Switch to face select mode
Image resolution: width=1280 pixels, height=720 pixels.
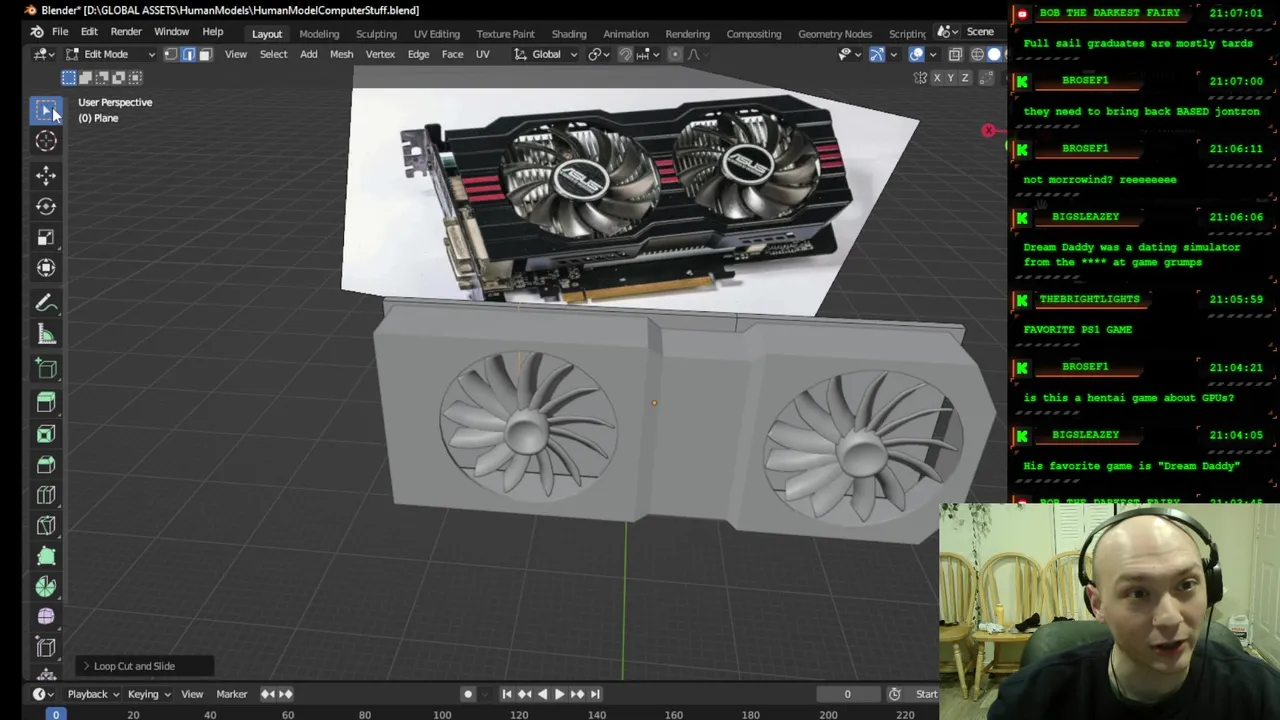click(205, 54)
